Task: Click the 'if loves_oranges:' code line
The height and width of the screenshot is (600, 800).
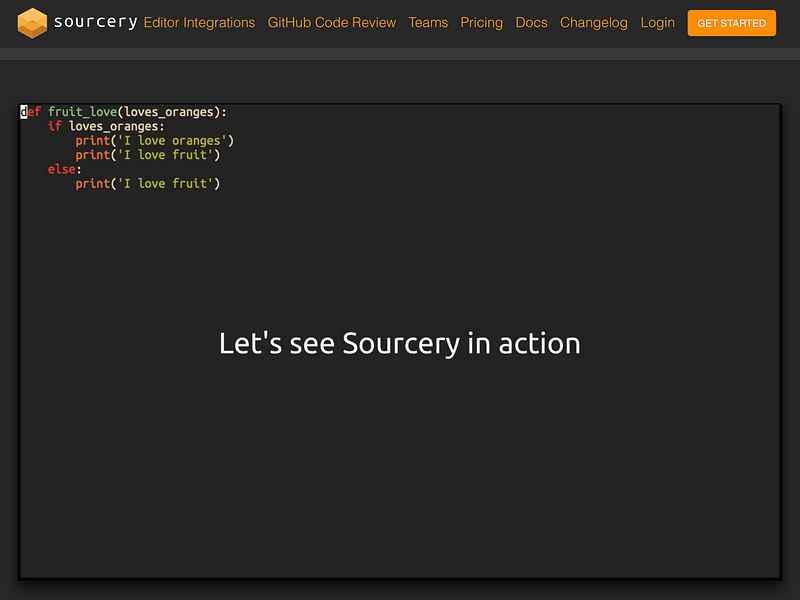Action: [x=106, y=126]
